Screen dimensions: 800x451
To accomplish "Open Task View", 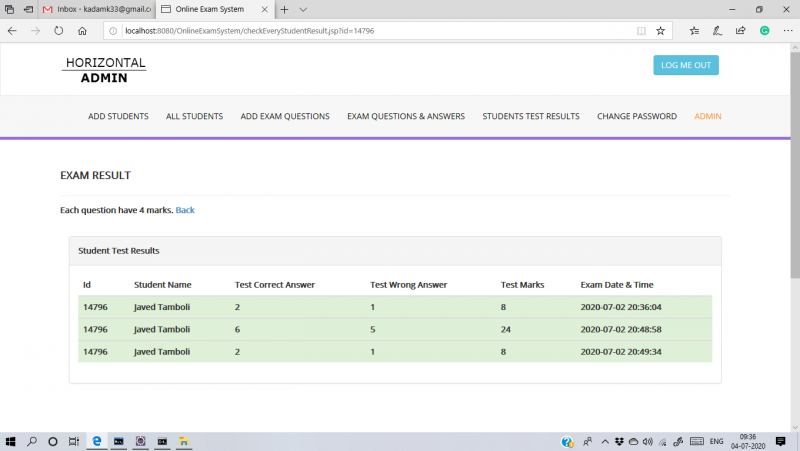I will 74,442.
